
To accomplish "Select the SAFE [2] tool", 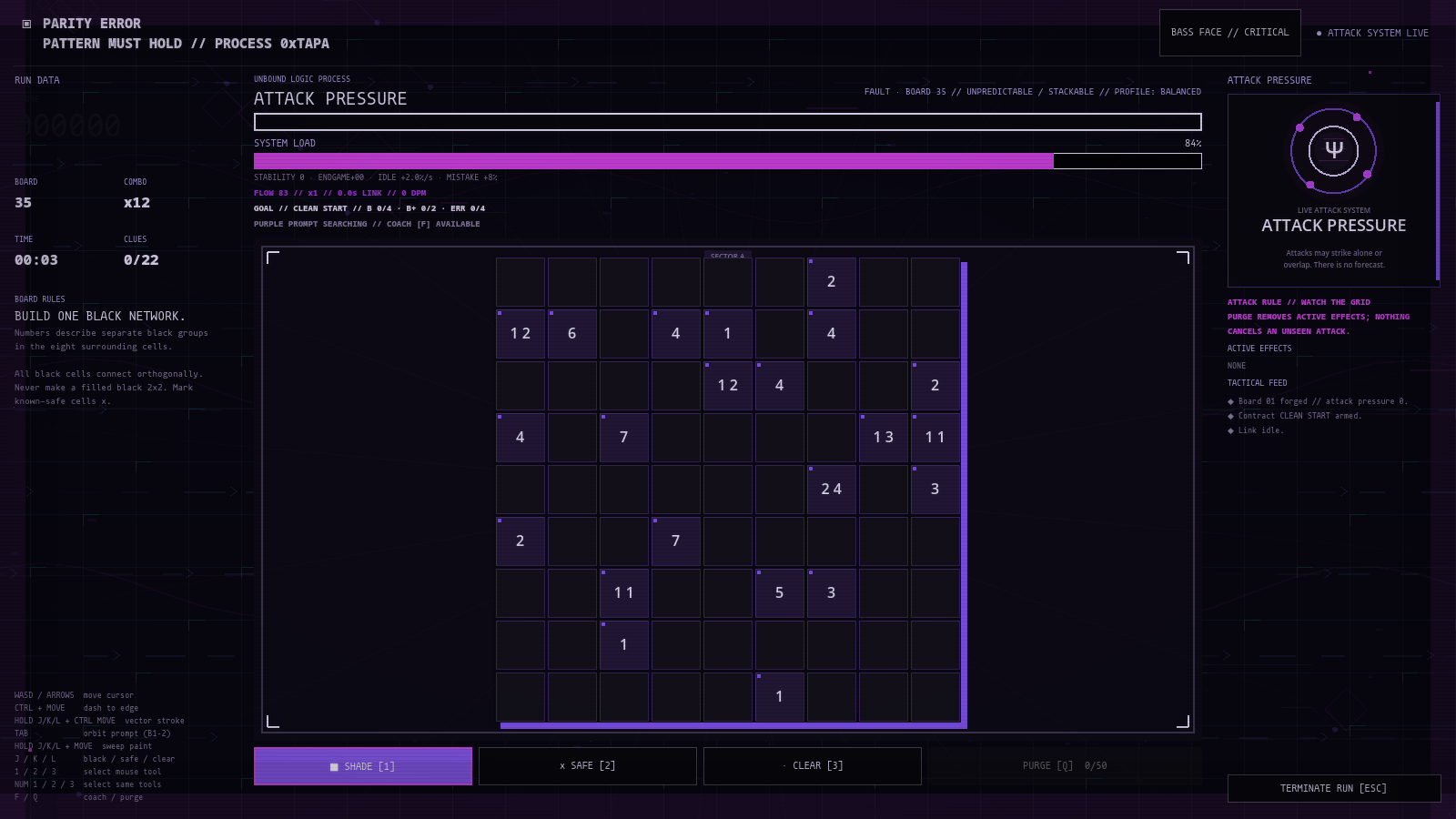I will tap(588, 766).
